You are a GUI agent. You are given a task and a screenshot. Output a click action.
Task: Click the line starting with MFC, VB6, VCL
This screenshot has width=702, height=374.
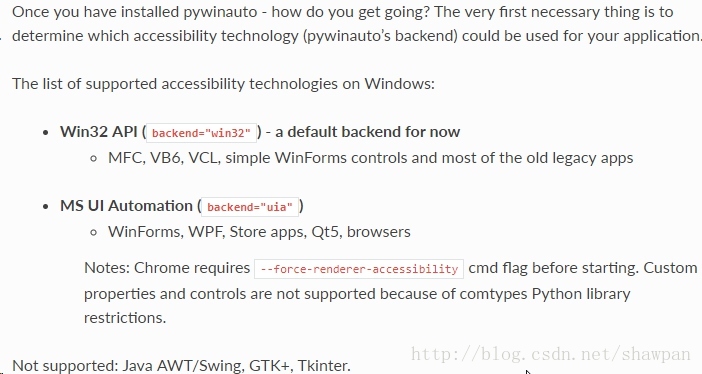(x=371, y=158)
